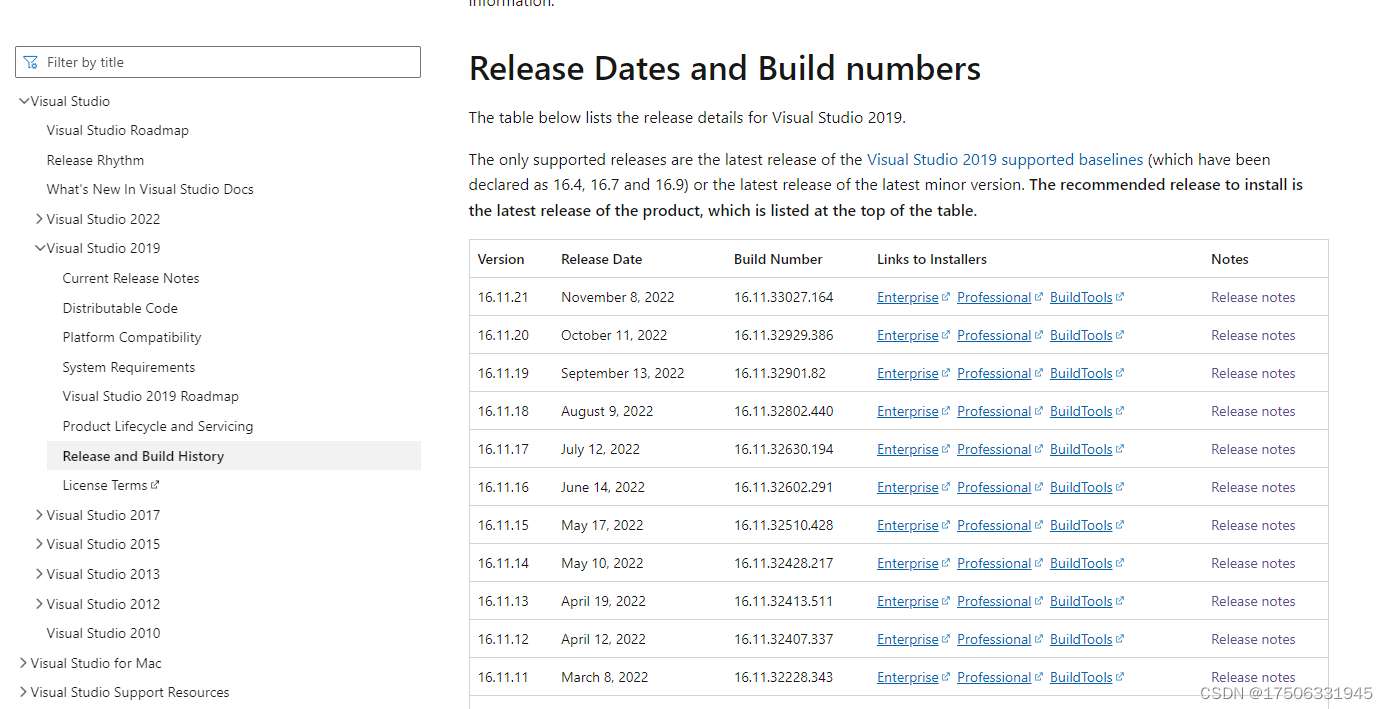
Task: Click external icon beside BuildTools 16.11.18
Action: pos(1119,411)
